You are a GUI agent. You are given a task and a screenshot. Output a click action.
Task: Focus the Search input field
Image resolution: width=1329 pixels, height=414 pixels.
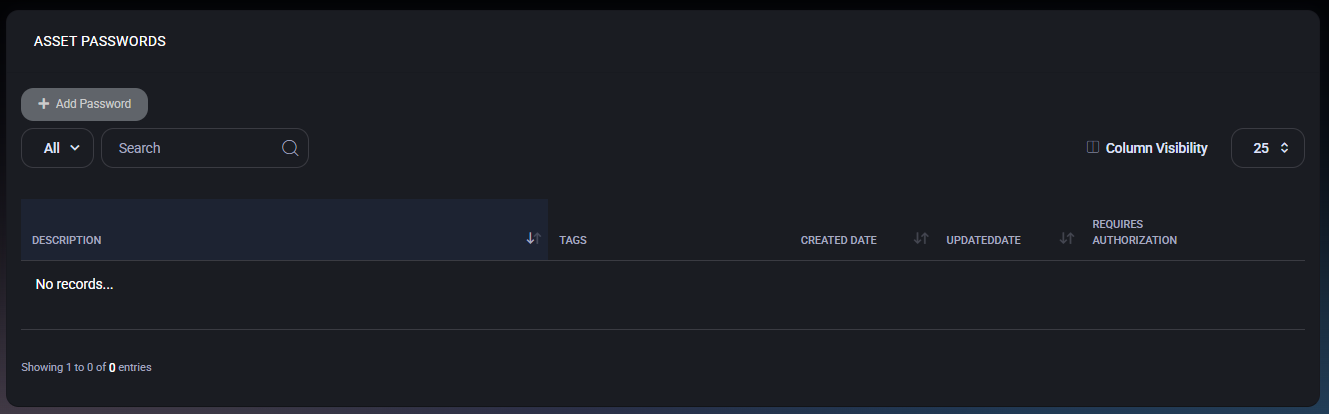click(x=195, y=148)
